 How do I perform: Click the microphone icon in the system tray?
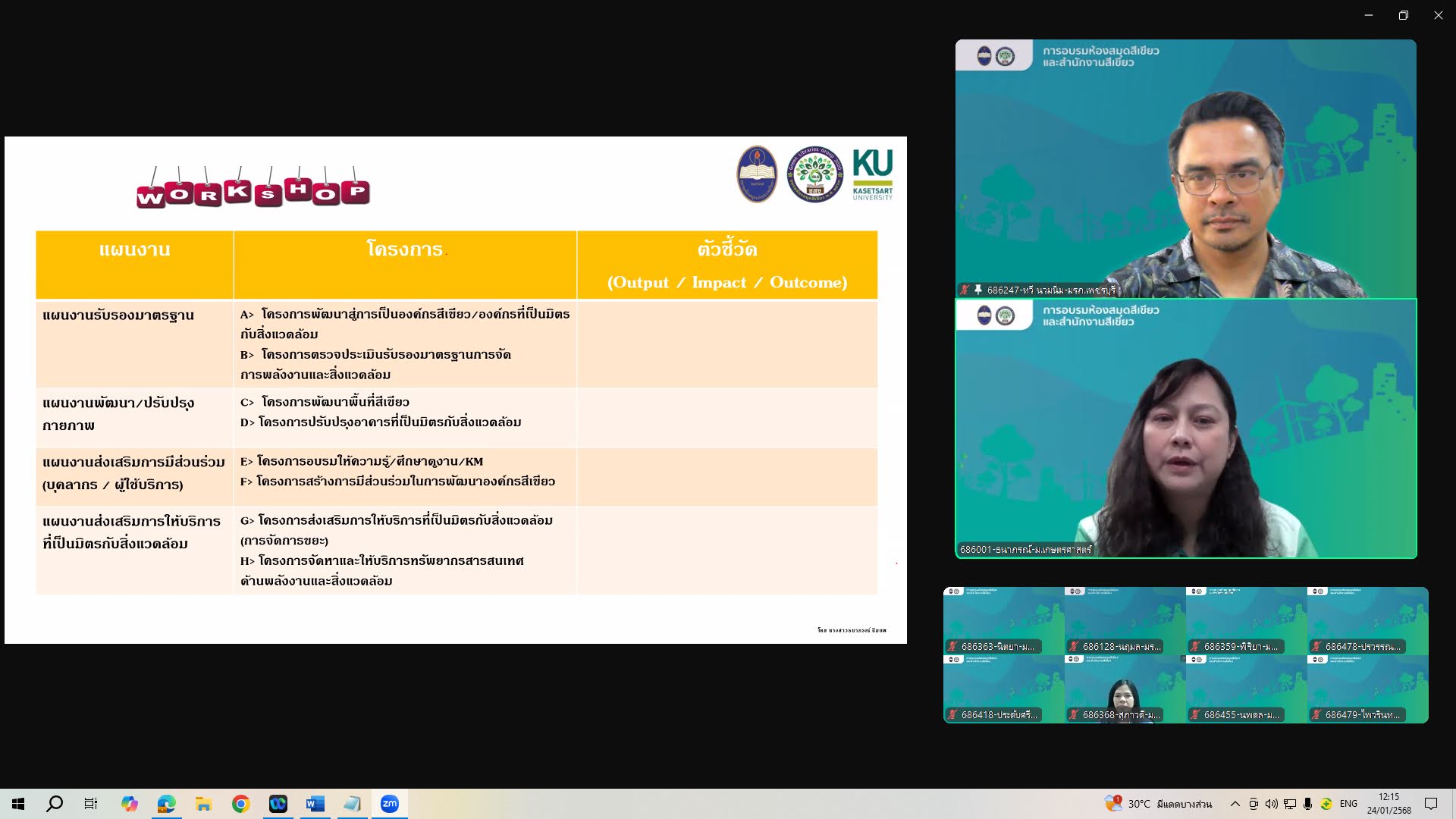pyautogui.click(x=1307, y=804)
